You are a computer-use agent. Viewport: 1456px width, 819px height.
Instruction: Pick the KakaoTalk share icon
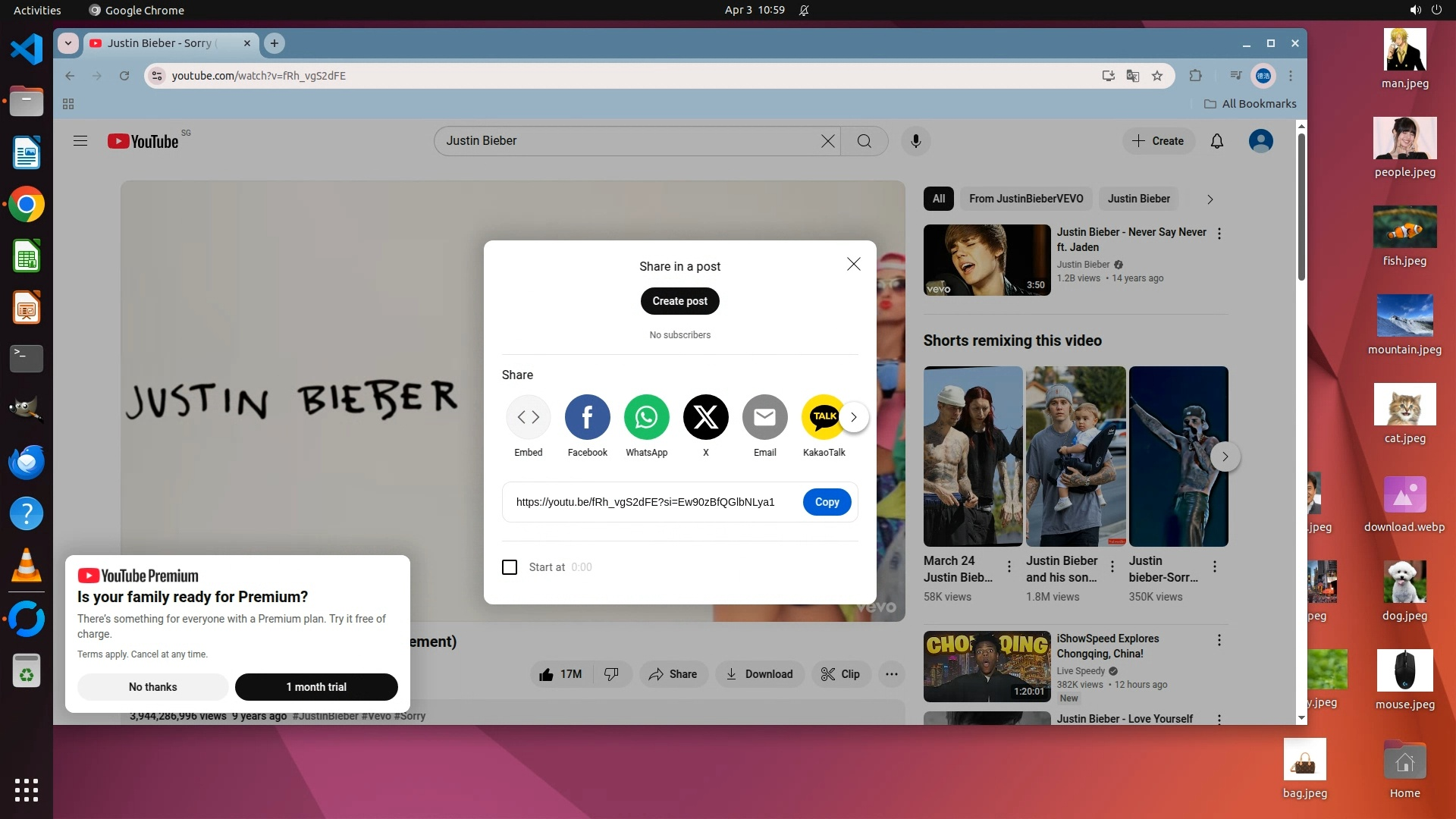(x=822, y=417)
